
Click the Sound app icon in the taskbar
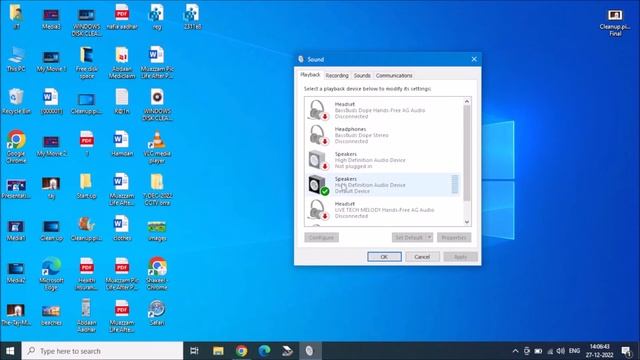coord(310,351)
